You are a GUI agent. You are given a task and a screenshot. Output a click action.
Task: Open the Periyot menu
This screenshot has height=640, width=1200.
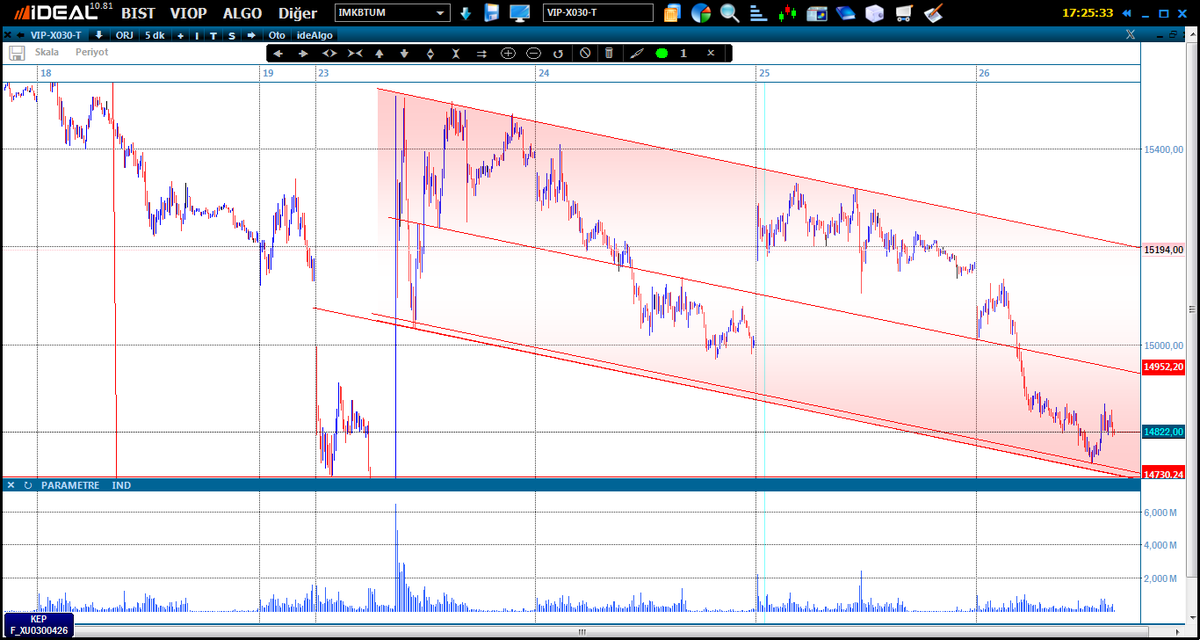[91, 52]
